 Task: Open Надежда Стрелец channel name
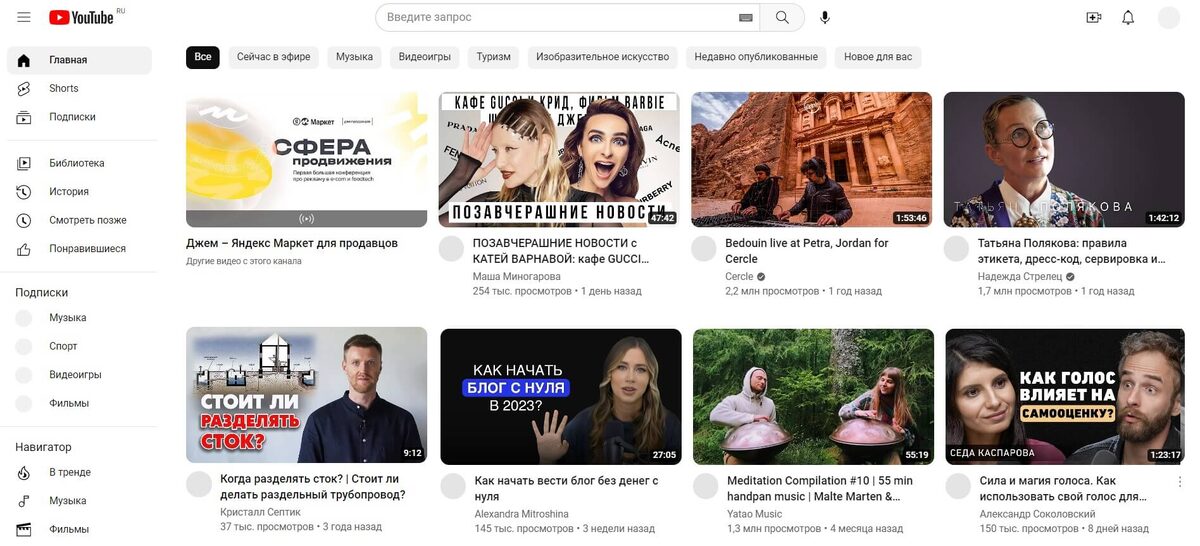pos(1020,276)
